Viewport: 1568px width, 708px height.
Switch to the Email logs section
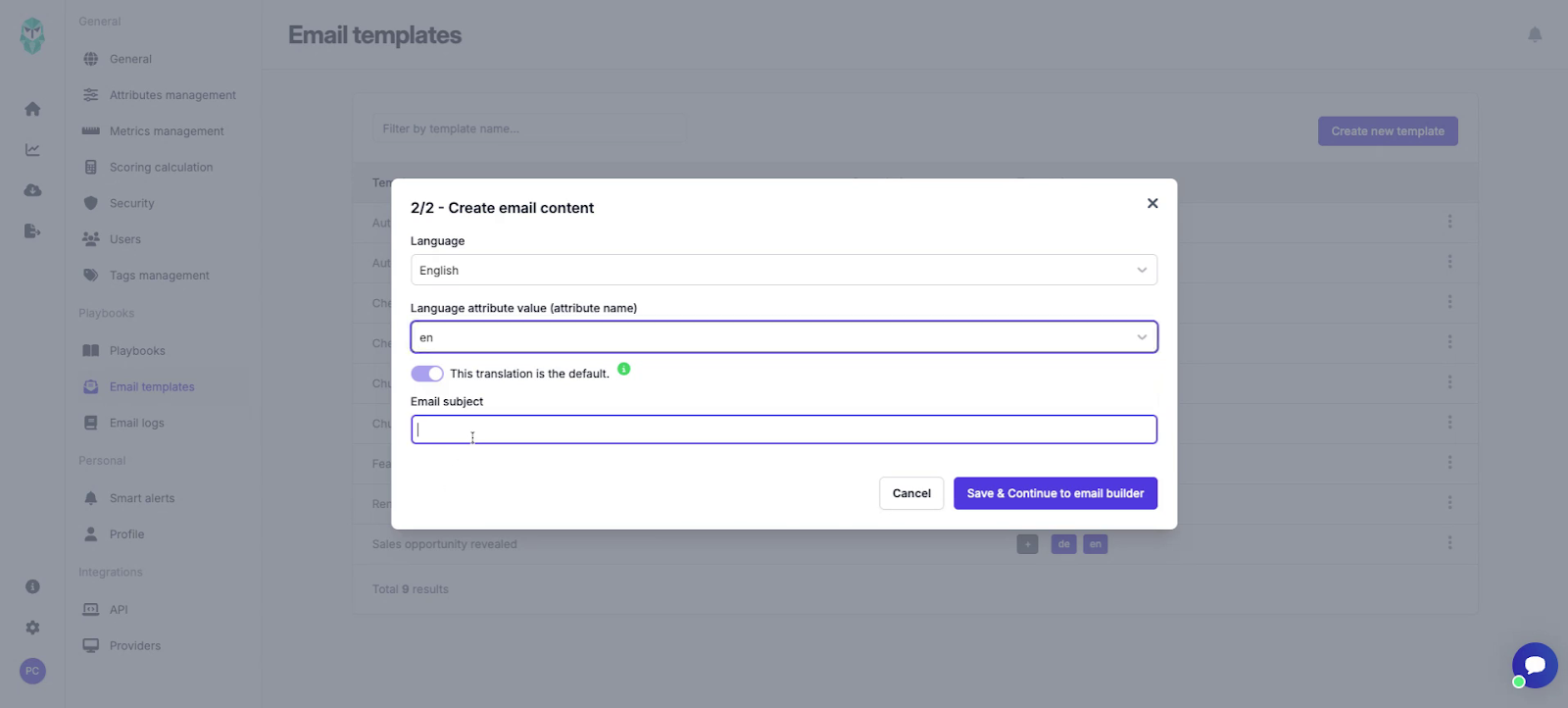click(136, 423)
